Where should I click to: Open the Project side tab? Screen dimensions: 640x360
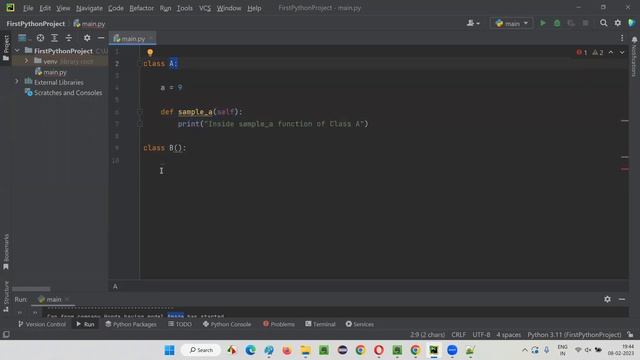[6, 48]
